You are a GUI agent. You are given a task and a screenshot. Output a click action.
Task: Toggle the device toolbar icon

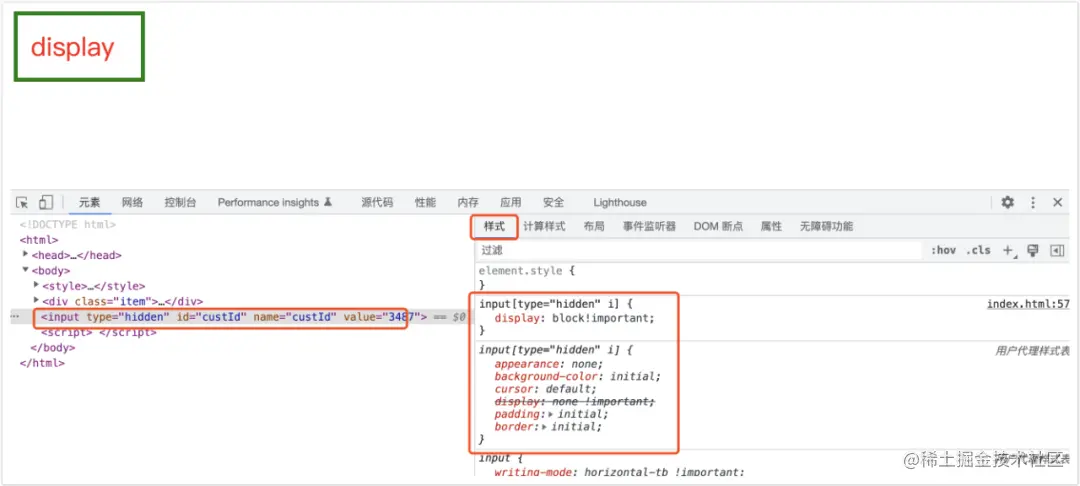tap(45, 202)
